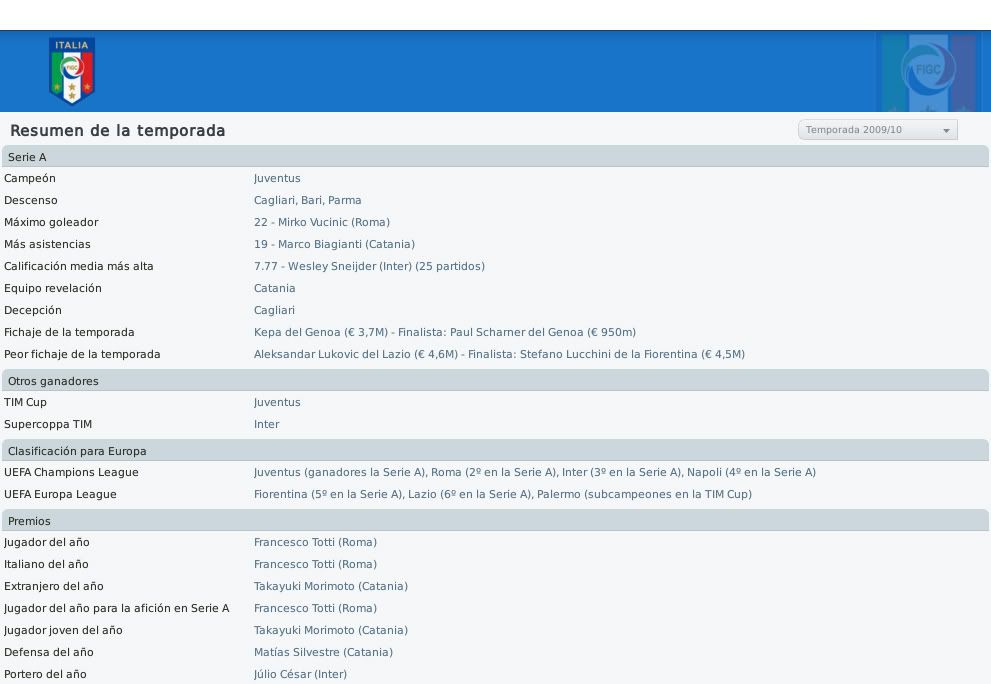Click the Resumen de la temporada title
The image size is (991, 684).
(118, 131)
